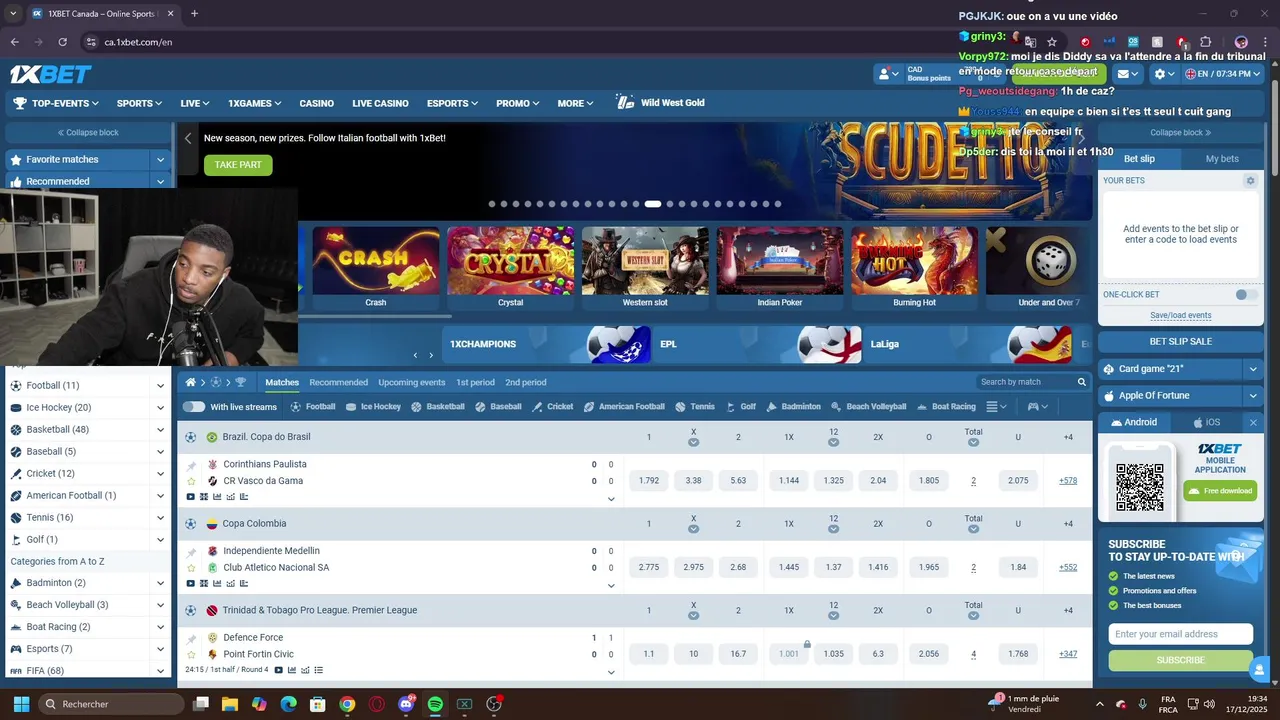Toggle the One-click bet switch
Image resolution: width=1280 pixels, height=720 pixels.
[x=1246, y=295]
